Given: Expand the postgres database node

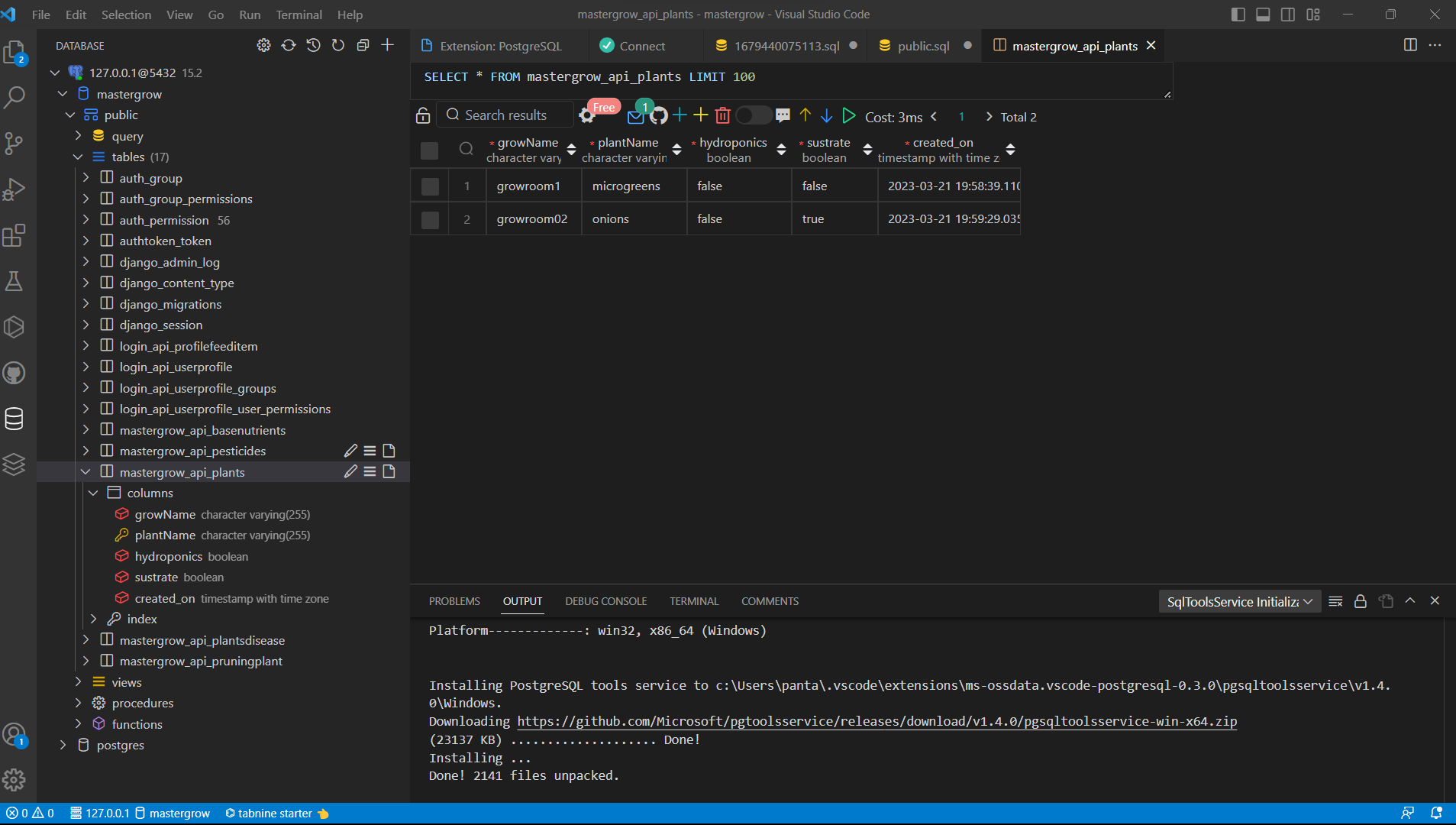Looking at the screenshot, I should pos(63,746).
